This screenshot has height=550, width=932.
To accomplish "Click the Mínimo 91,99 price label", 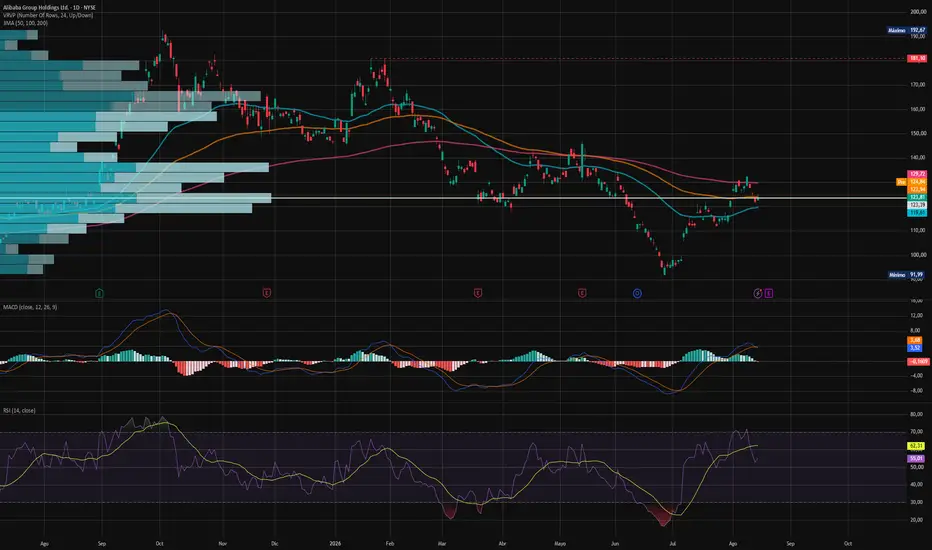I will click(907, 275).
